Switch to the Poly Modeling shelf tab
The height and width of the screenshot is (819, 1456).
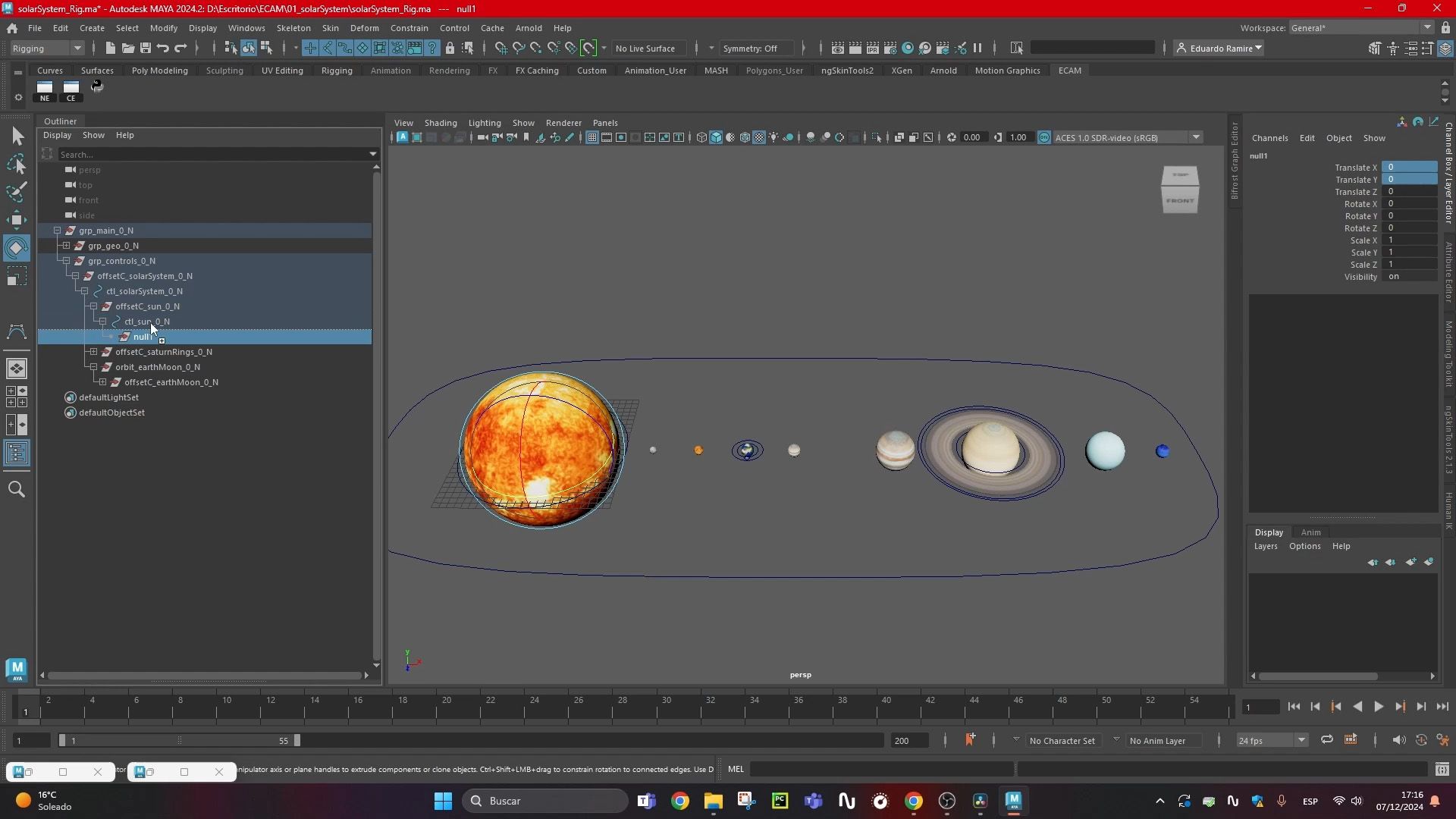(159, 71)
